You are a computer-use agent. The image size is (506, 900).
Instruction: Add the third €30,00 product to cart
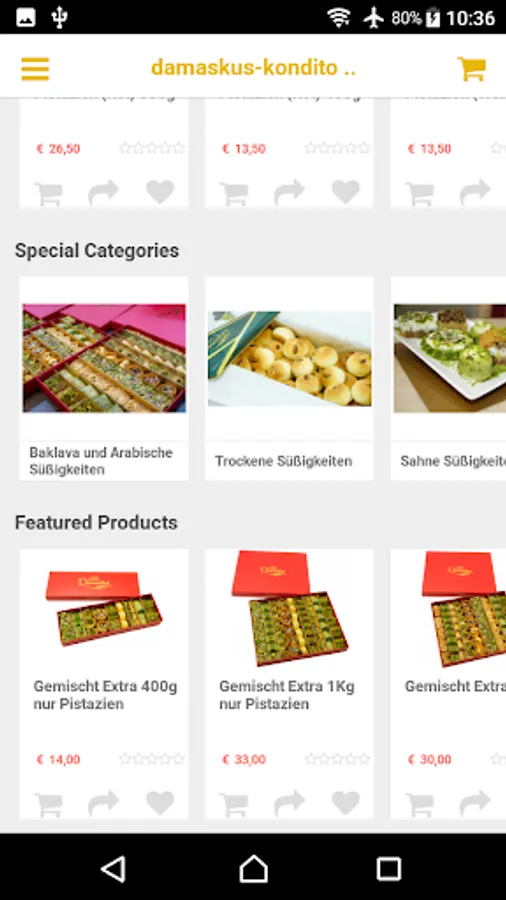coord(420,804)
